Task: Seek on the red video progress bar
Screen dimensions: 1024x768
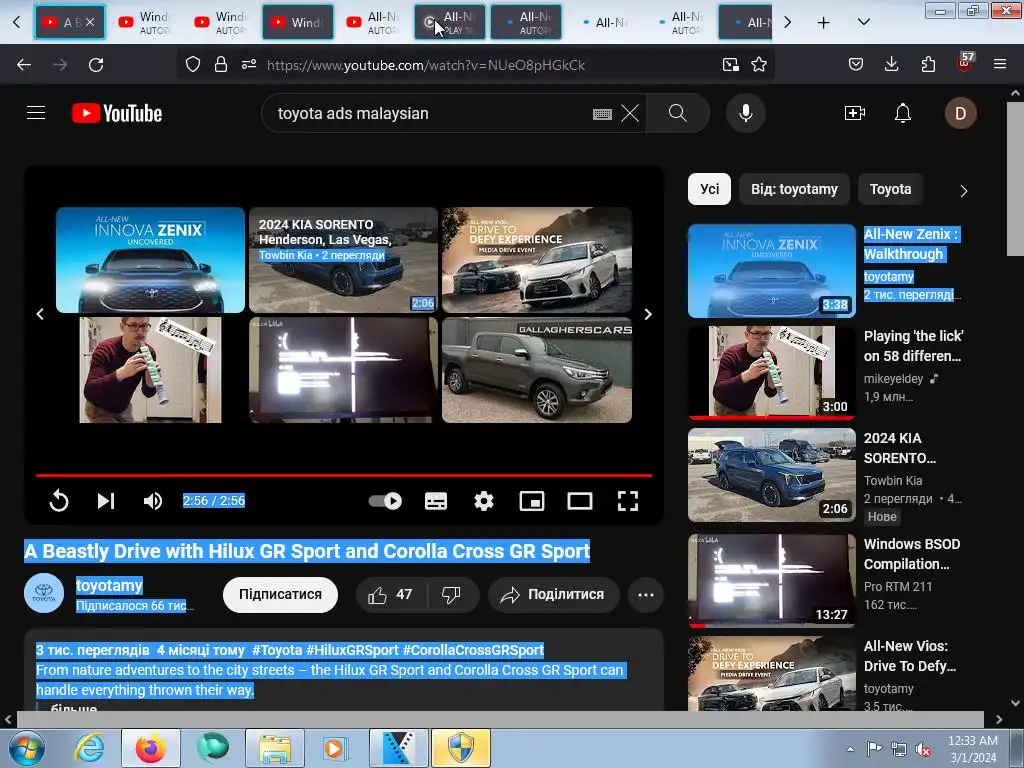Action: pos(344,475)
